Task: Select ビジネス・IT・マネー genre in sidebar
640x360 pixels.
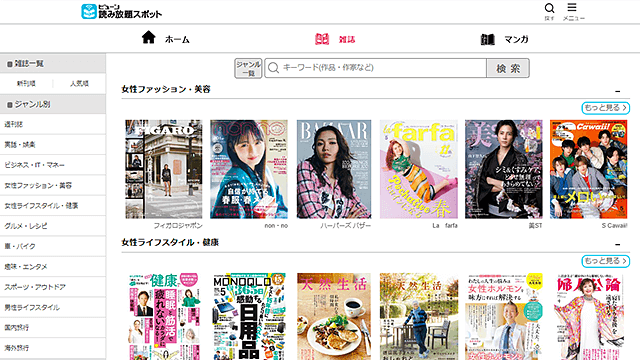Action: tap(53, 165)
